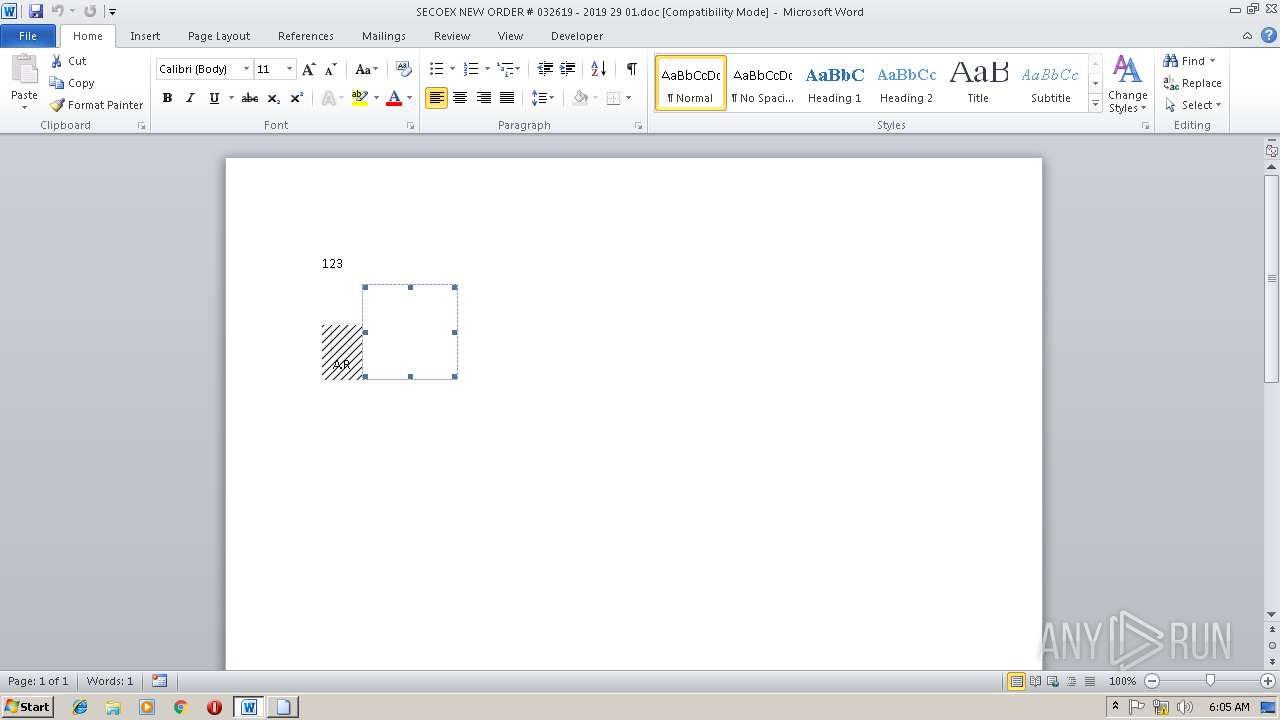Click Clear Formatting icon
Screen dimensions: 1280x720
pos(404,69)
